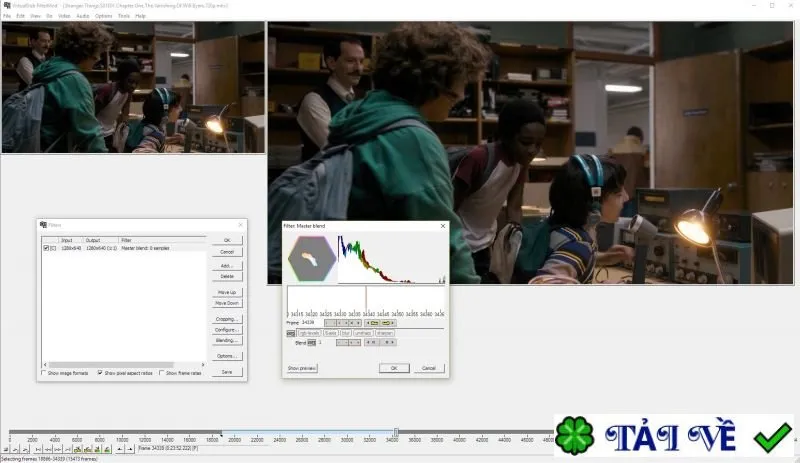The width and height of the screenshot is (800, 463).
Task: Open the View menu
Action: (x=35, y=16)
